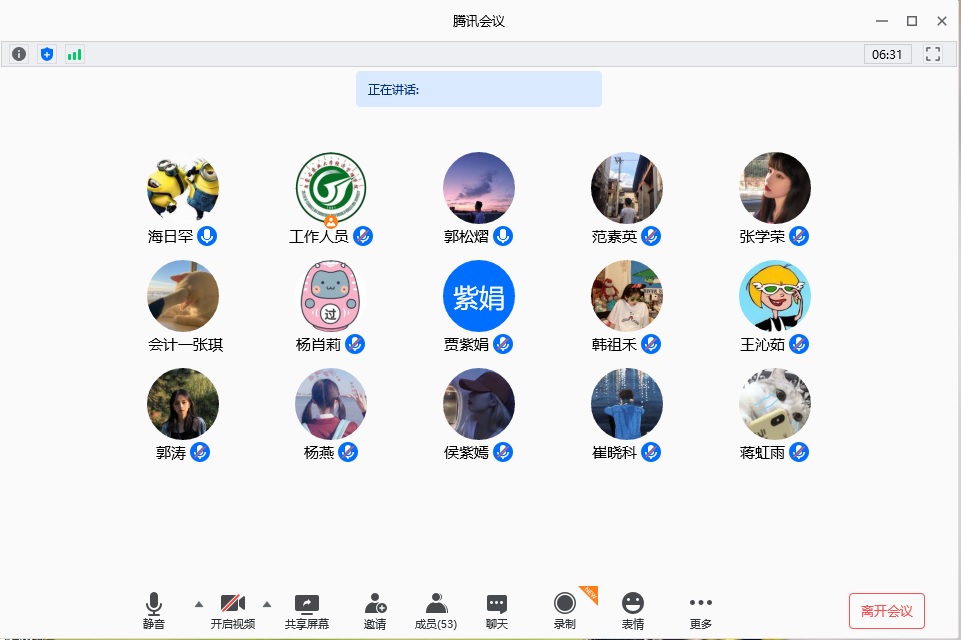Open the blue security shield icon
Screen dimensions: 961x640
pos(47,54)
